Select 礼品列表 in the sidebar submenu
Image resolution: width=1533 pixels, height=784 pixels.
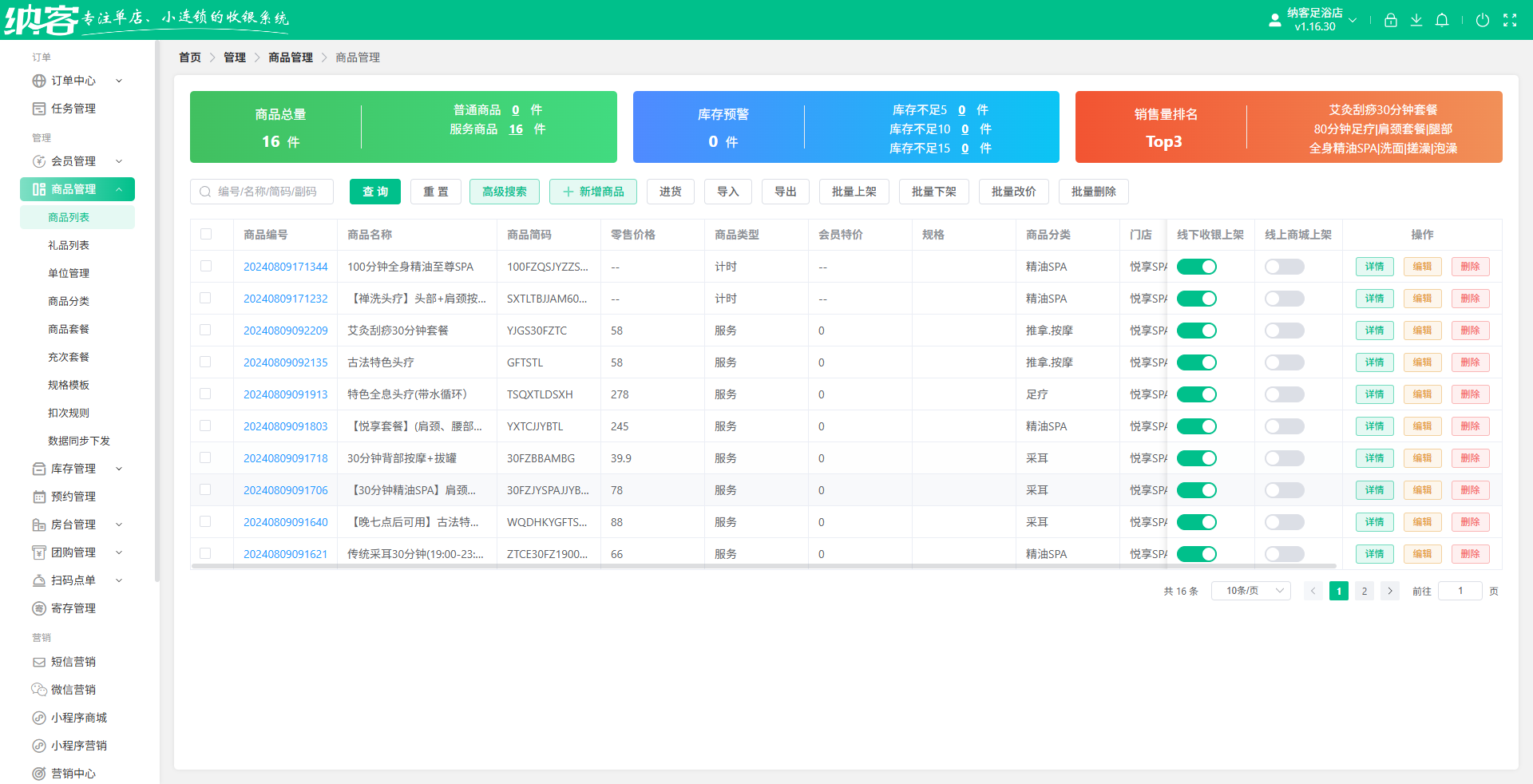[x=69, y=245]
